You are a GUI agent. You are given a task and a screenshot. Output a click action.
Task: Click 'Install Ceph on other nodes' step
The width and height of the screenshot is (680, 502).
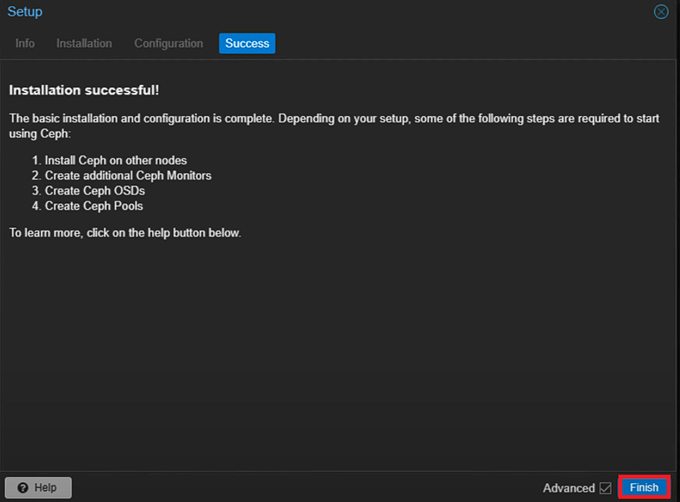tap(115, 160)
